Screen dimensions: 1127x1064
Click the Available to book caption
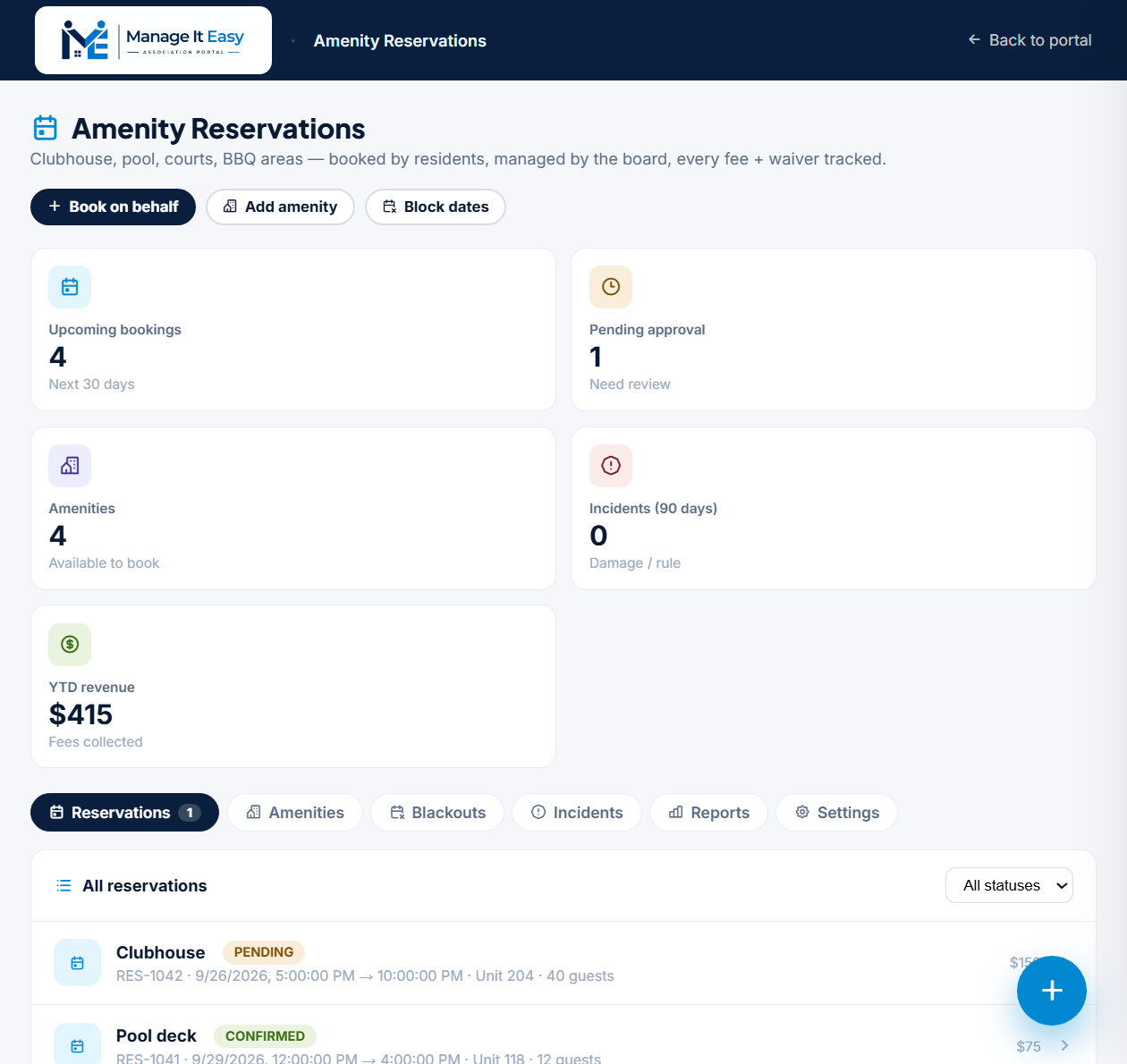point(104,562)
